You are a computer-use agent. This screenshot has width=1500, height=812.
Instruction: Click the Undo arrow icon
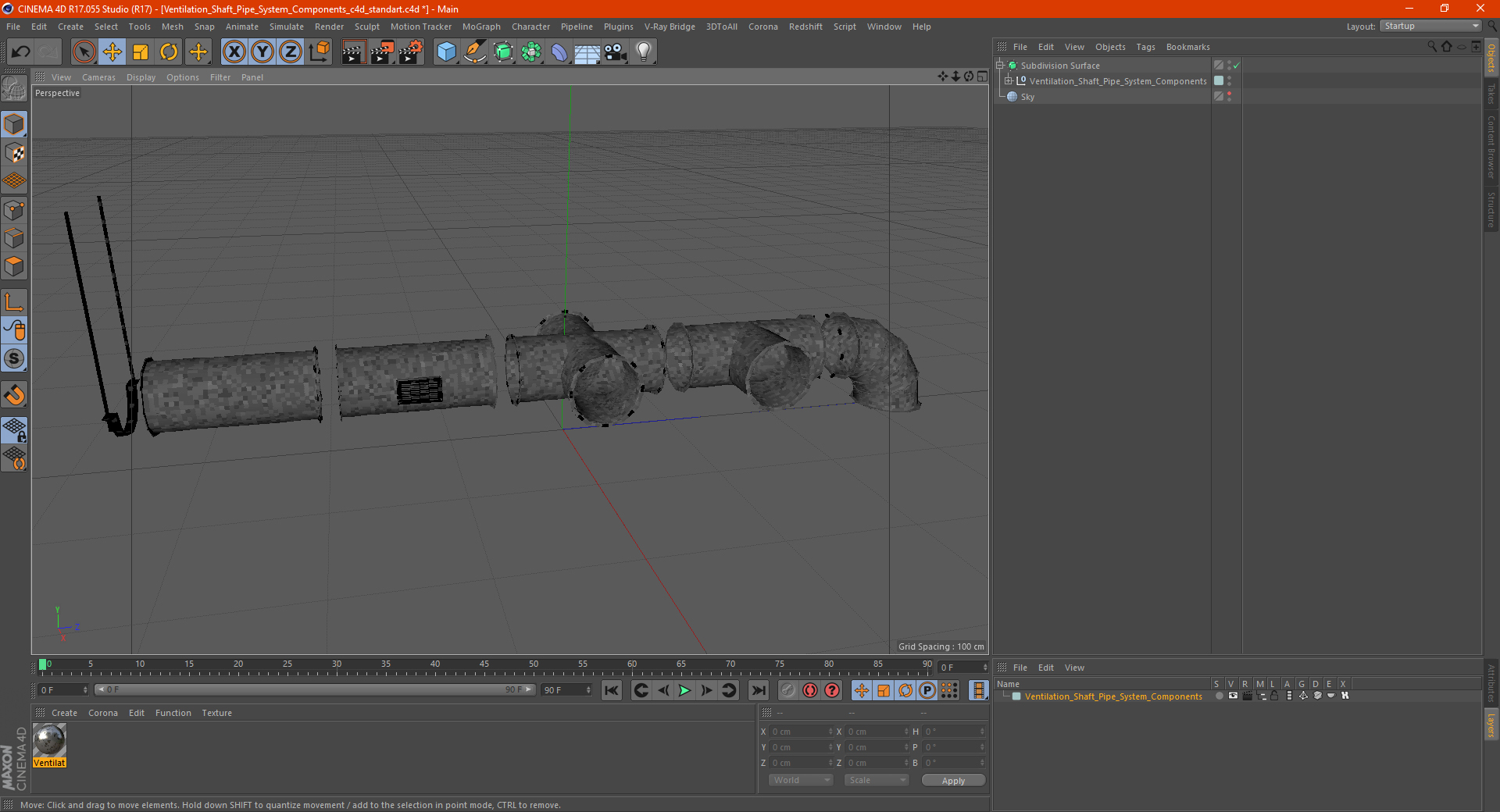click(x=21, y=52)
